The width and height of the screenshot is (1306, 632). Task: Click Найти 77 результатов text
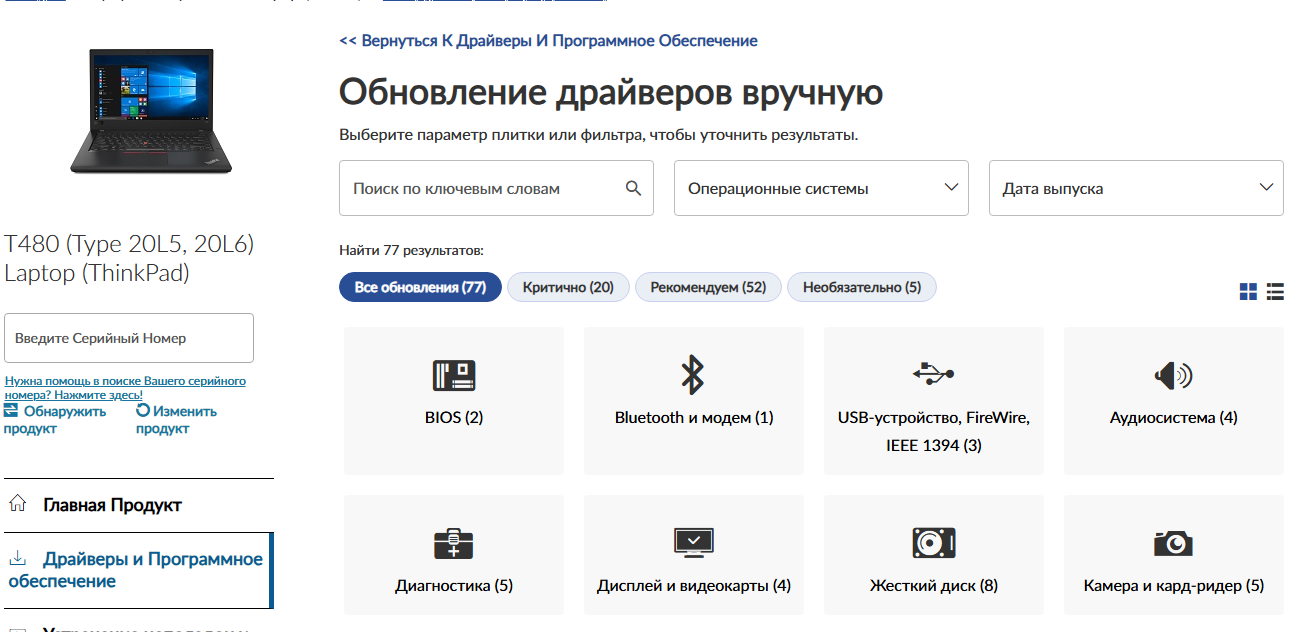coord(411,251)
